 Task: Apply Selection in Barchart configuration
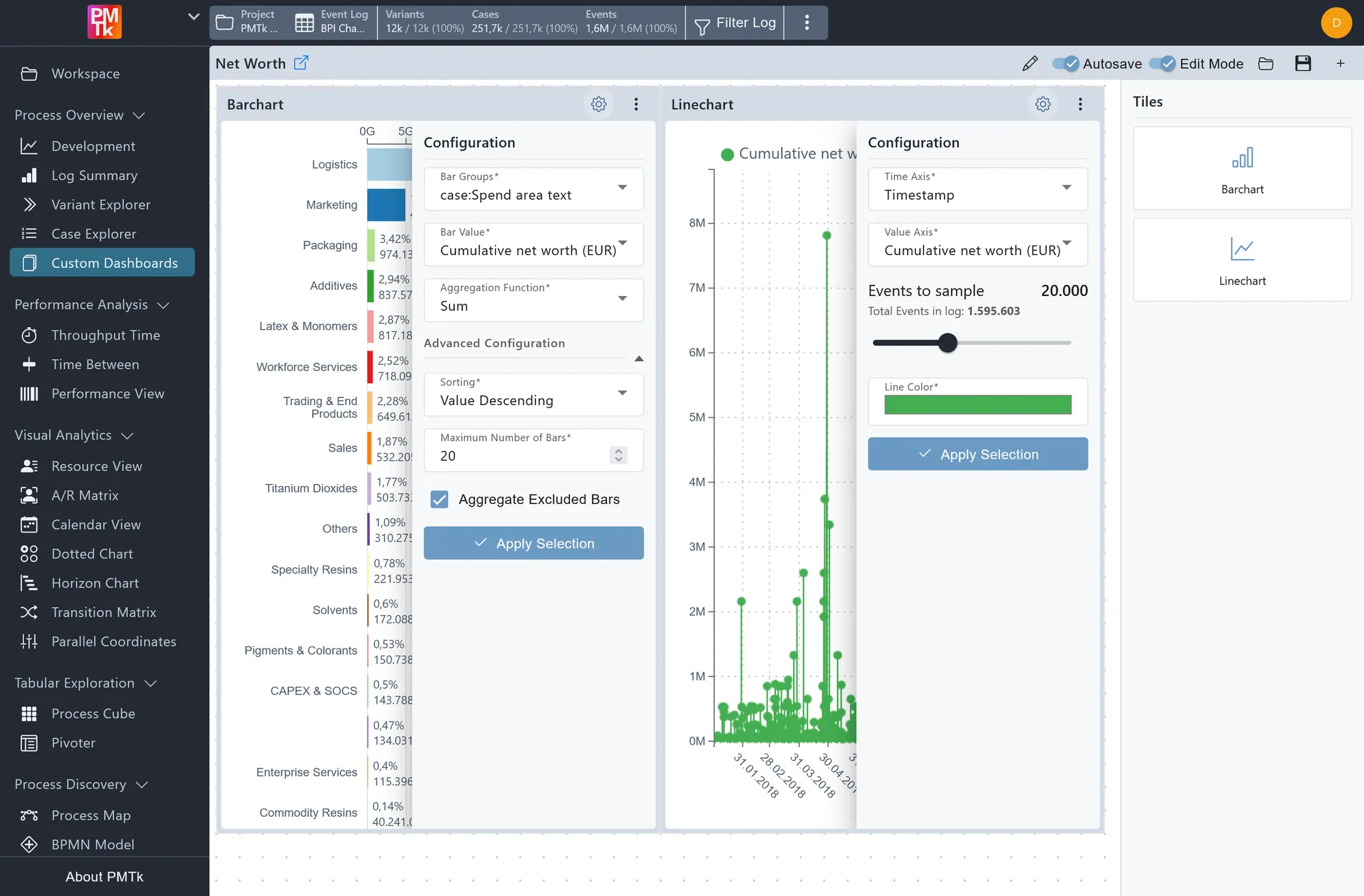tap(533, 543)
